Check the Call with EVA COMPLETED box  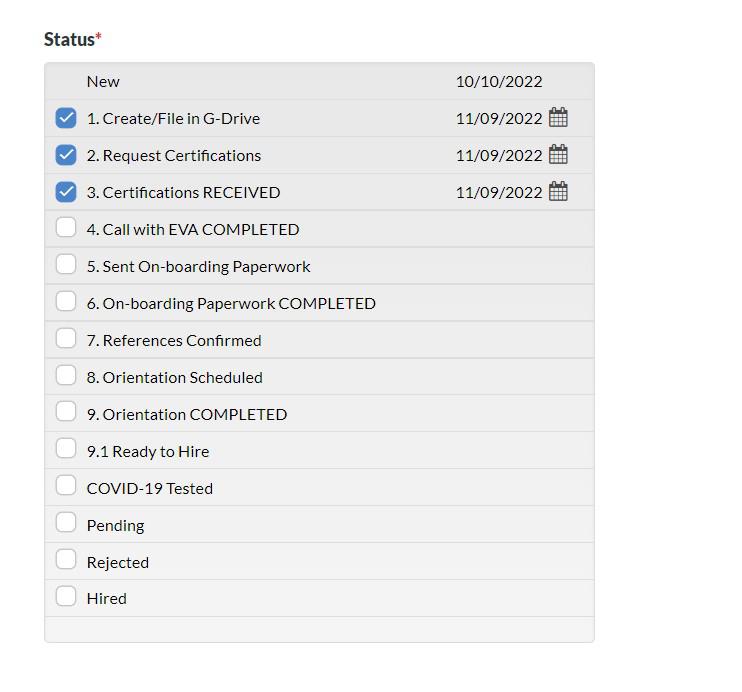tap(66, 228)
